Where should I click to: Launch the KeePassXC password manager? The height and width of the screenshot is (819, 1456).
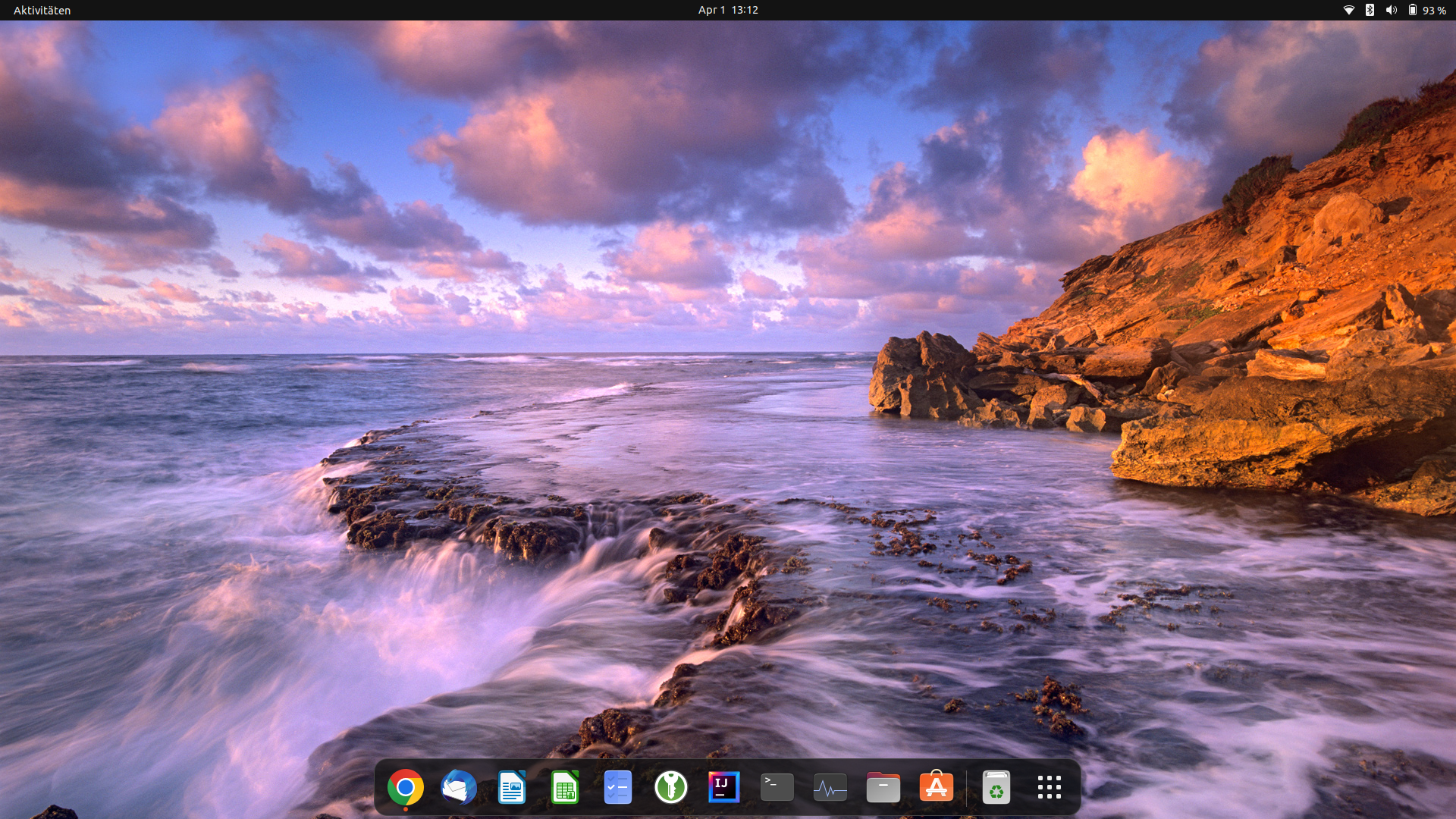(671, 787)
